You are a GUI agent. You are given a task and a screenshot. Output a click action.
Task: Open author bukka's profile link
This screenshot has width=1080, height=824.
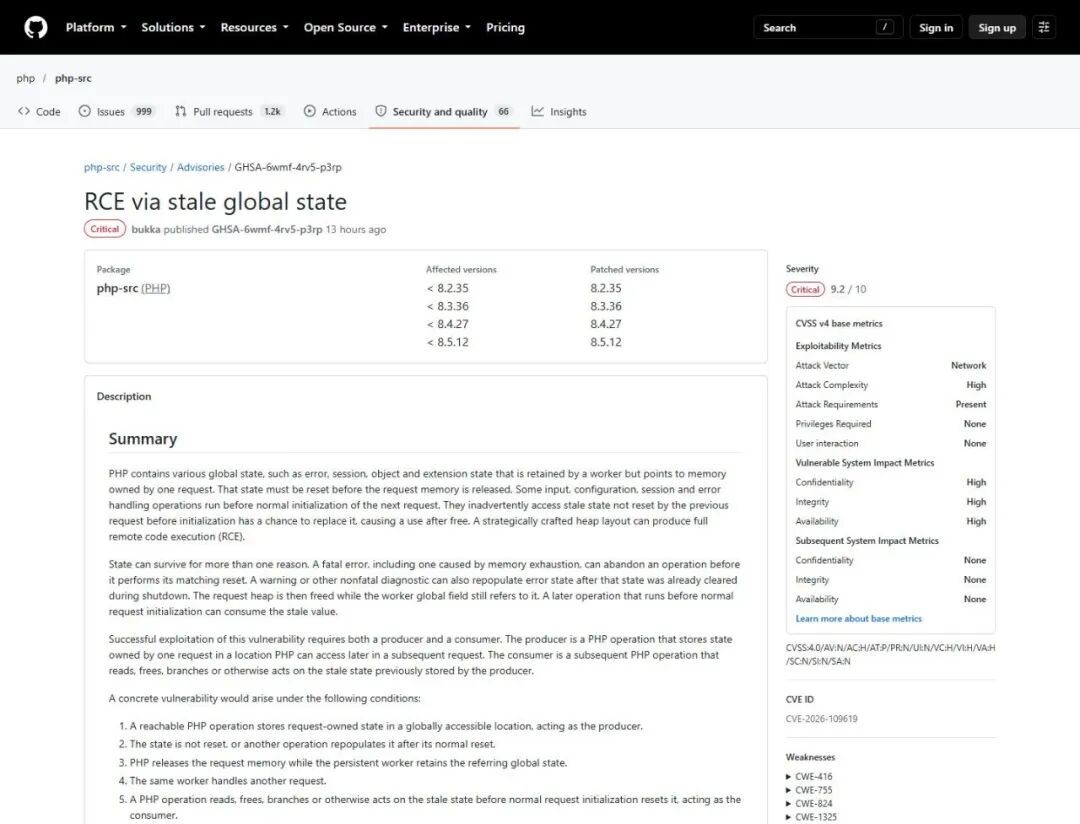tap(146, 229)
